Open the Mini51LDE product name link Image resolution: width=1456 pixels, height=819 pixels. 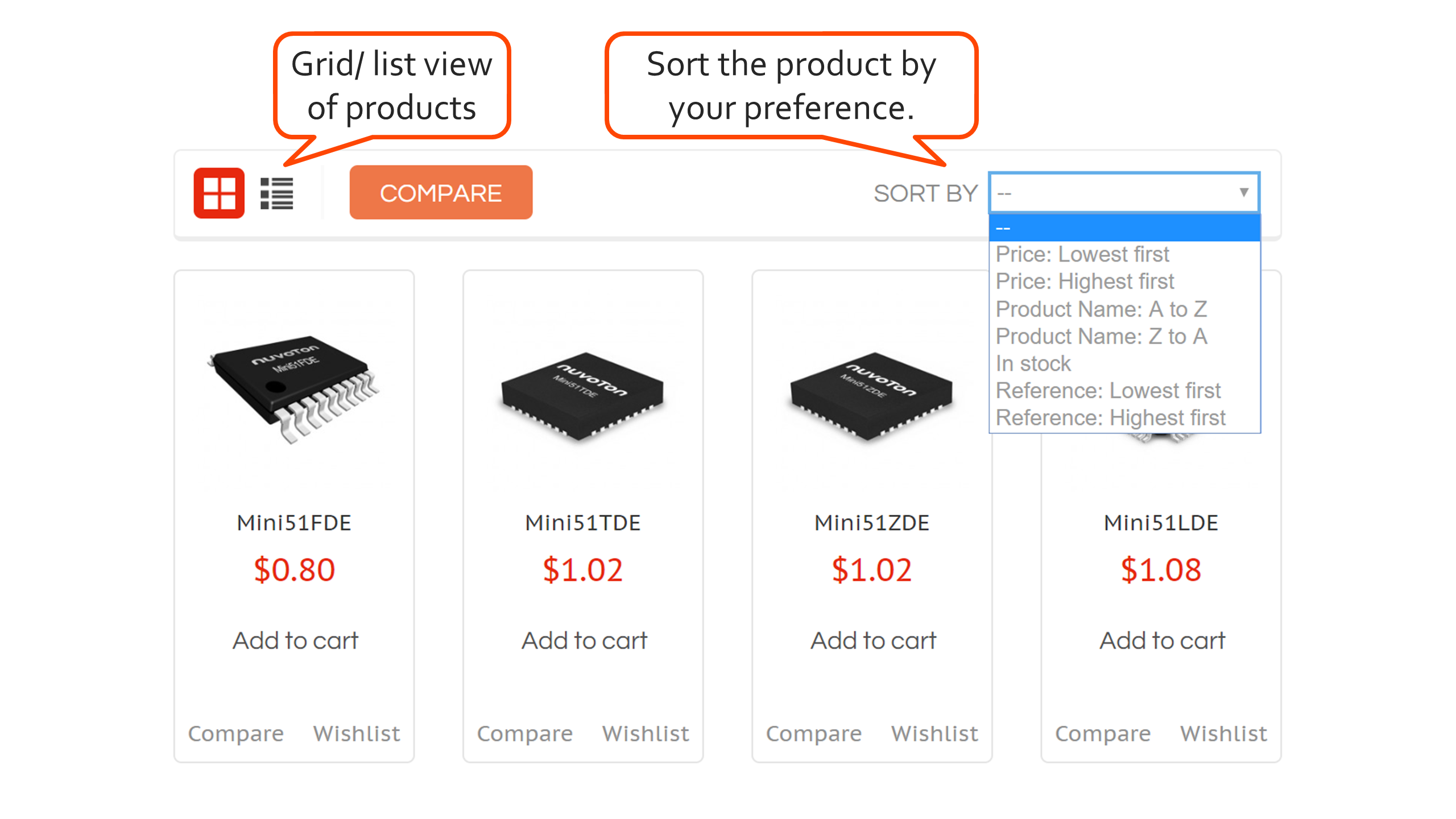(x=1161, y=523)
